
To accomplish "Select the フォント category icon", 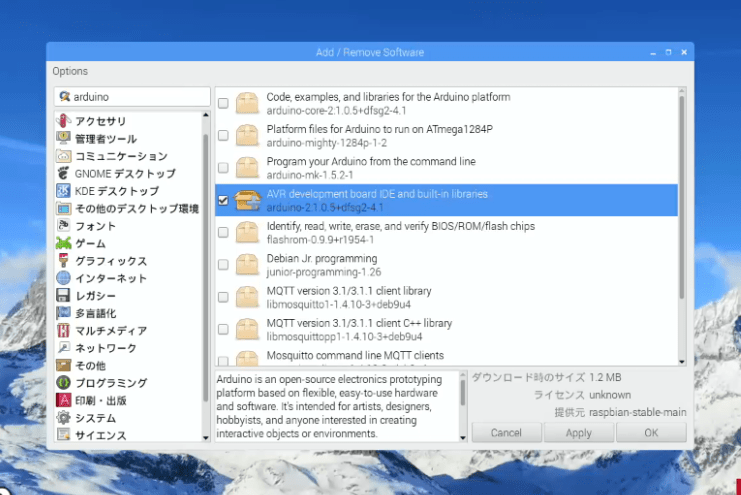I will coord(63,226).
